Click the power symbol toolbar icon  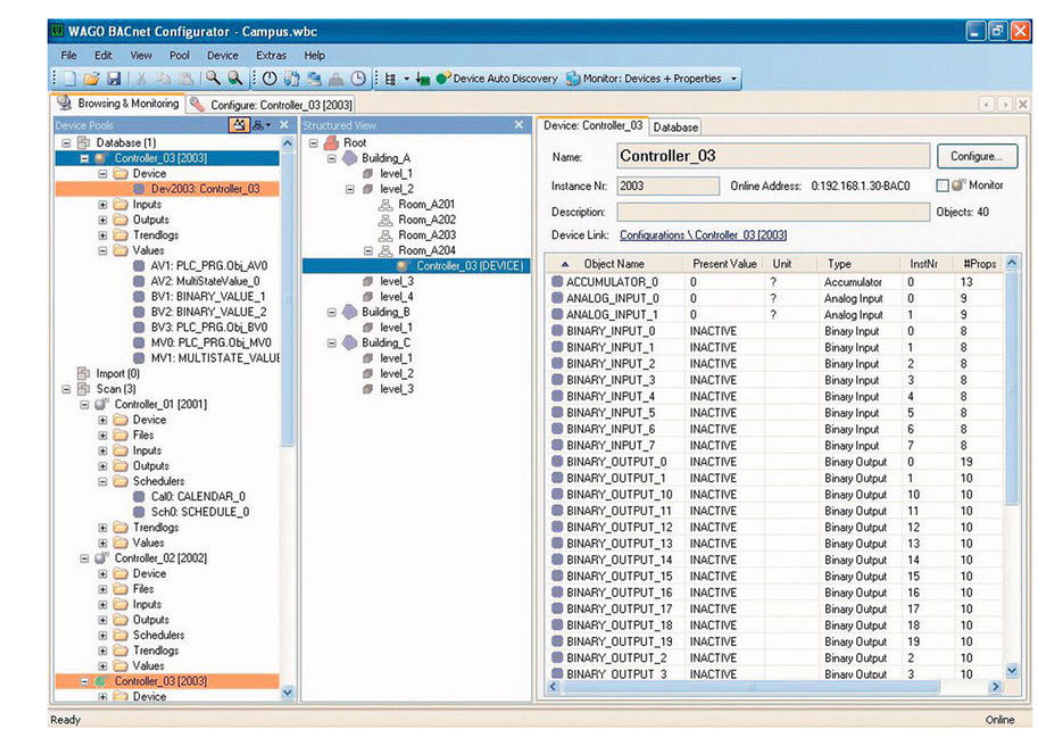coord(270,79)
